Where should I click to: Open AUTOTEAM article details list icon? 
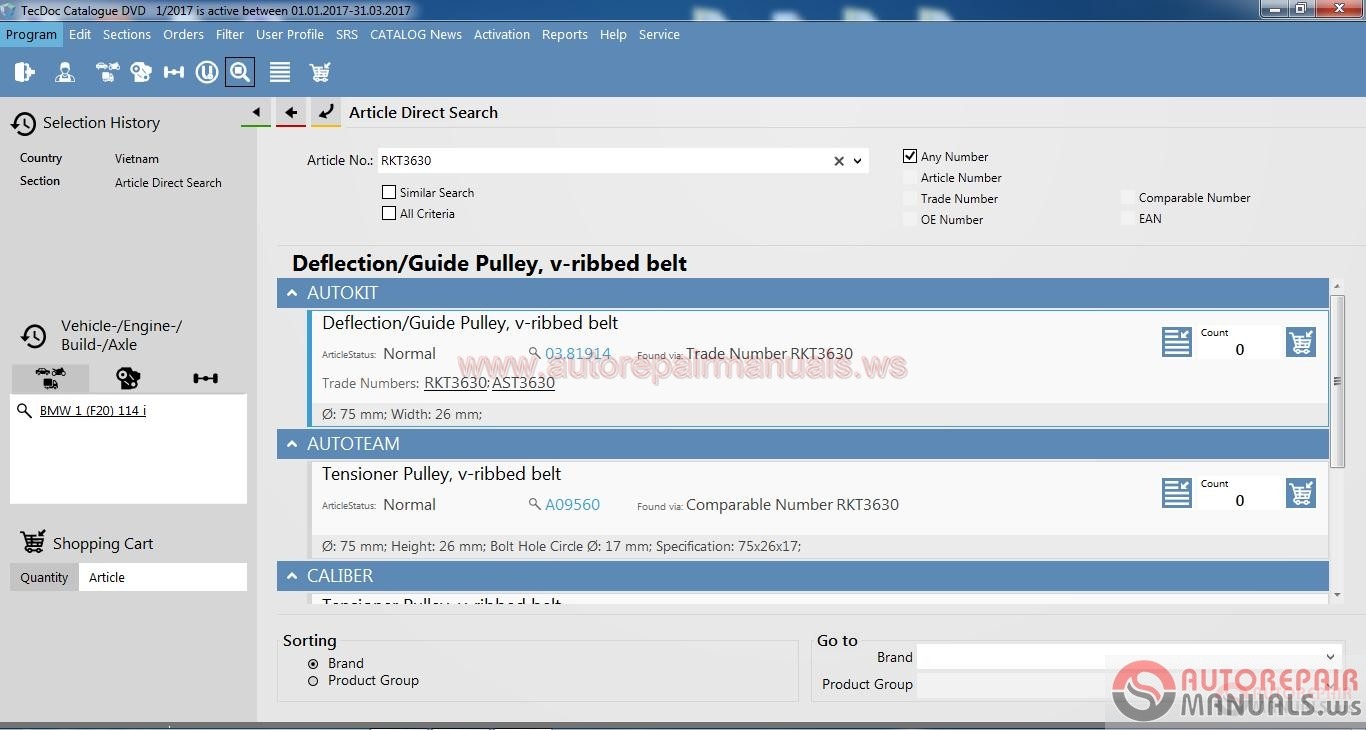pyautogui.click(x=1177, y=493)
